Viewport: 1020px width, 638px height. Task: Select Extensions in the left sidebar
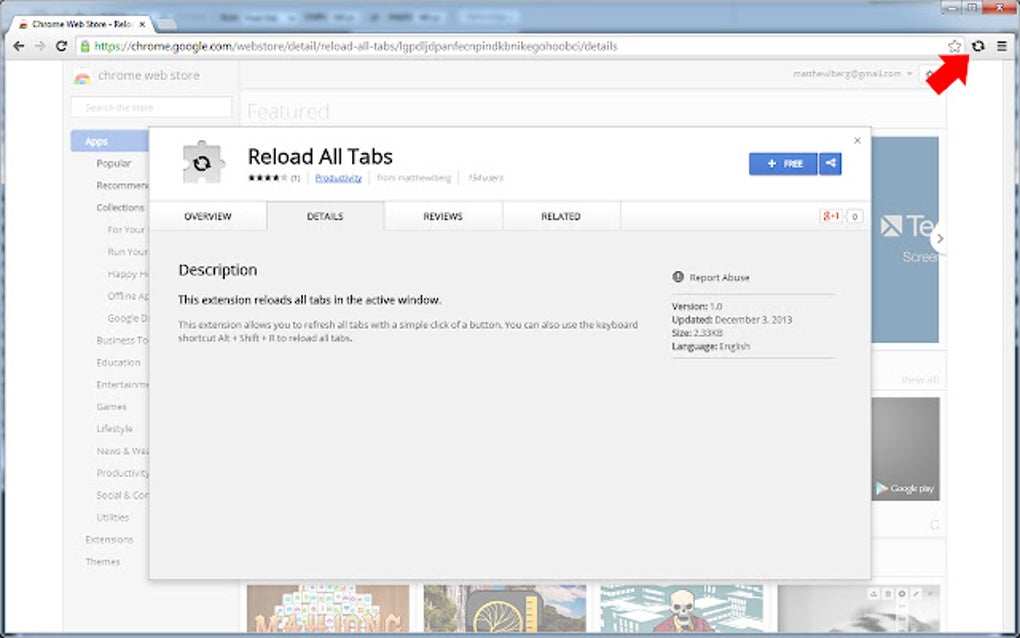[110, 539]
